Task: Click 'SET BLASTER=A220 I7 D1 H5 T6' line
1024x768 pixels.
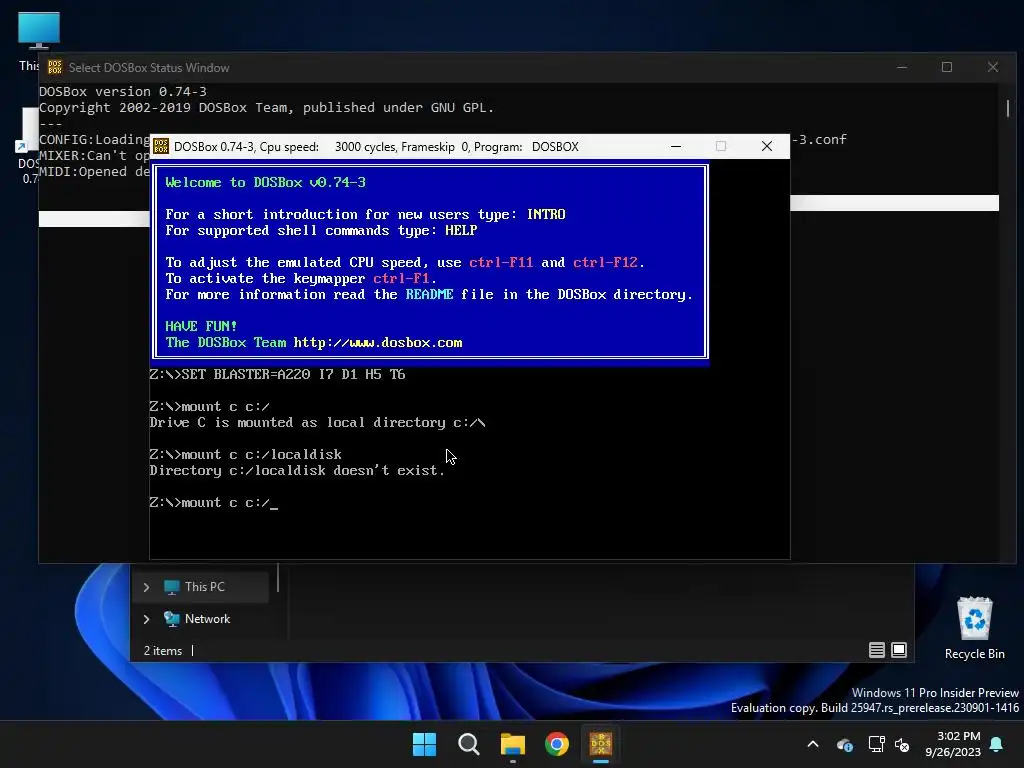Action: 278,375
